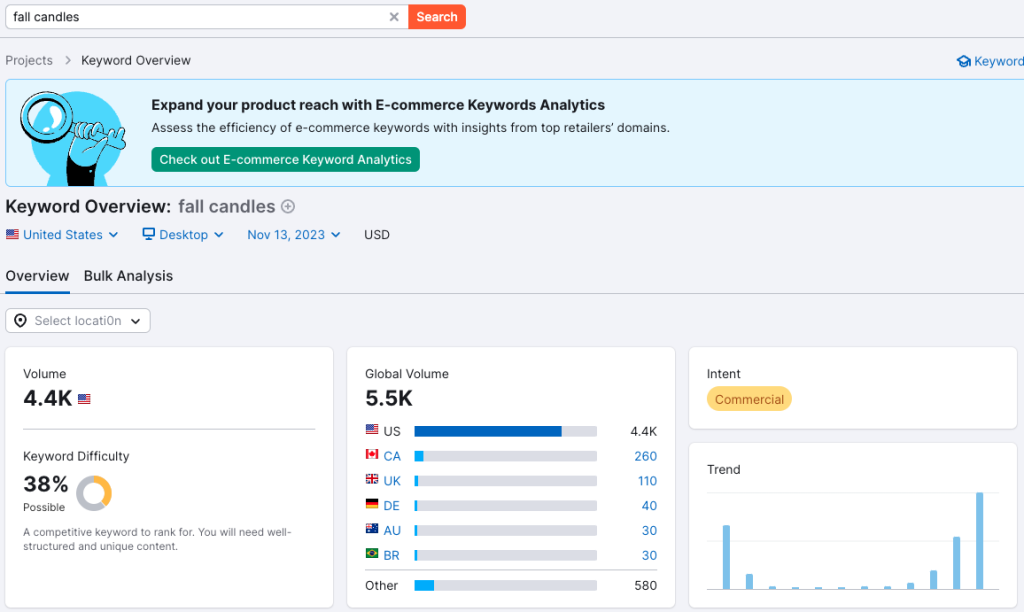
Task: Click the tallest bar in Trend chart
Action: (980, 541)
